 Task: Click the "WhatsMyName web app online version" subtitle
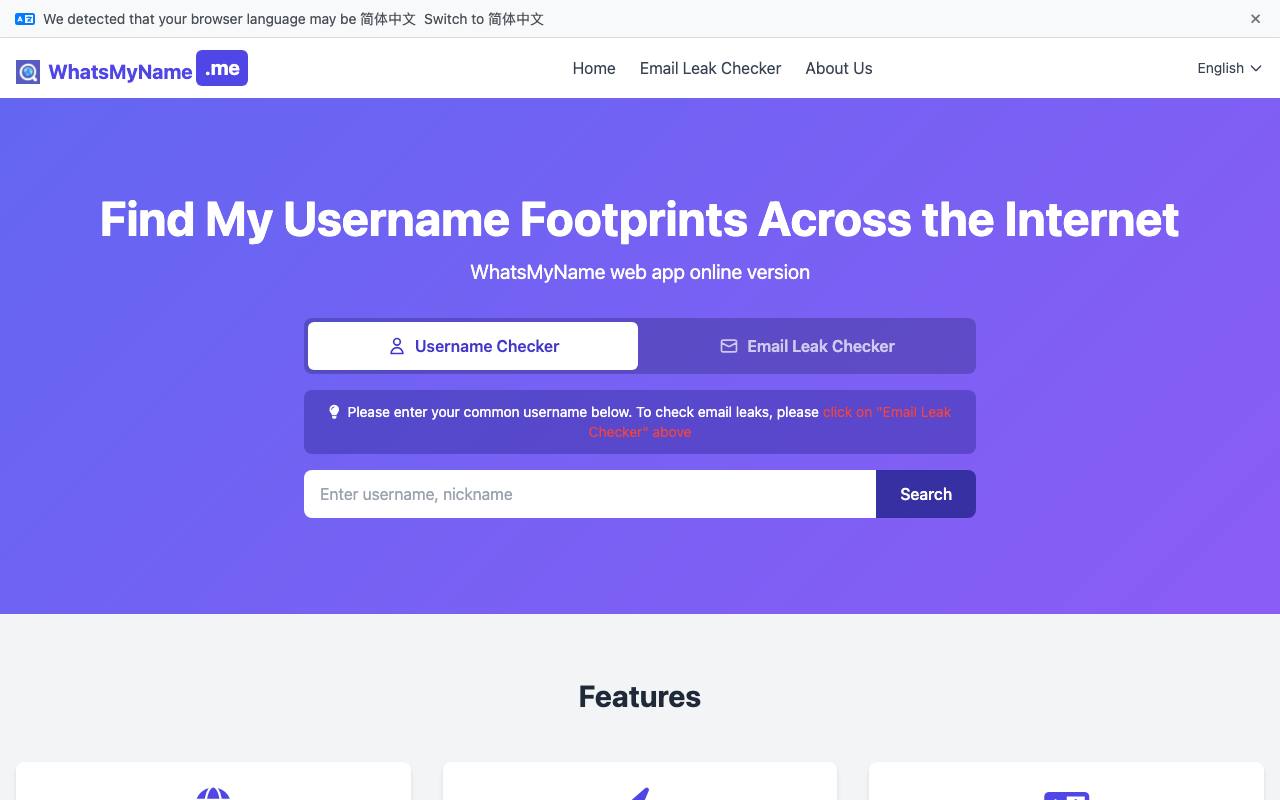click(640, 272)
